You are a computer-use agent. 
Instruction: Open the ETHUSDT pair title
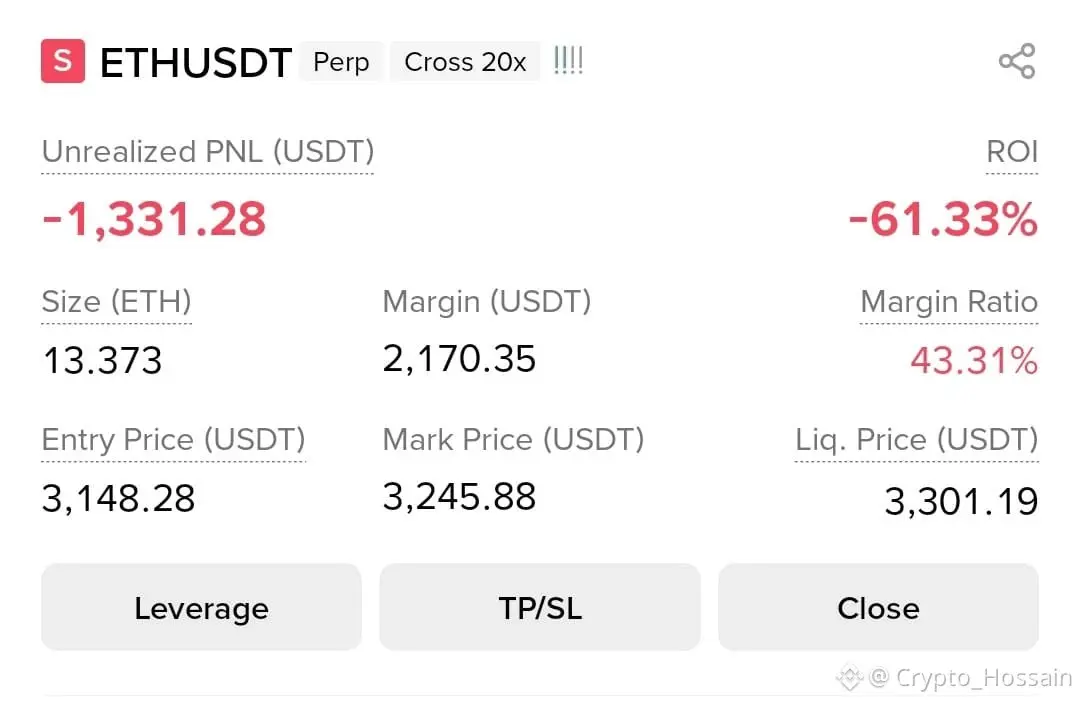tap(195, 63)
